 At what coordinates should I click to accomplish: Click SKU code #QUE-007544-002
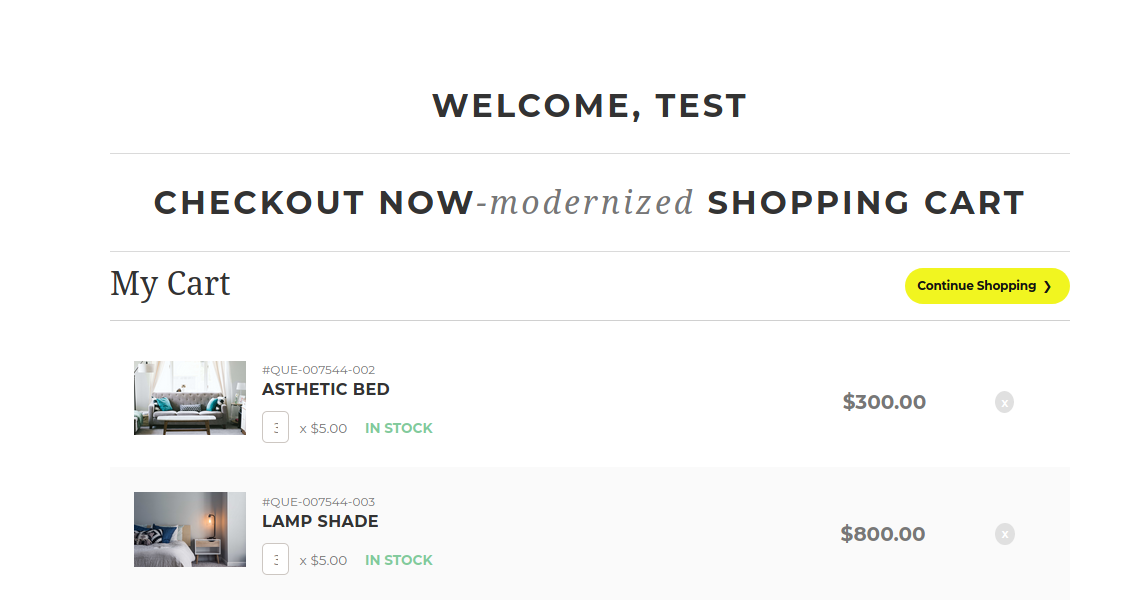pos(318,370)
